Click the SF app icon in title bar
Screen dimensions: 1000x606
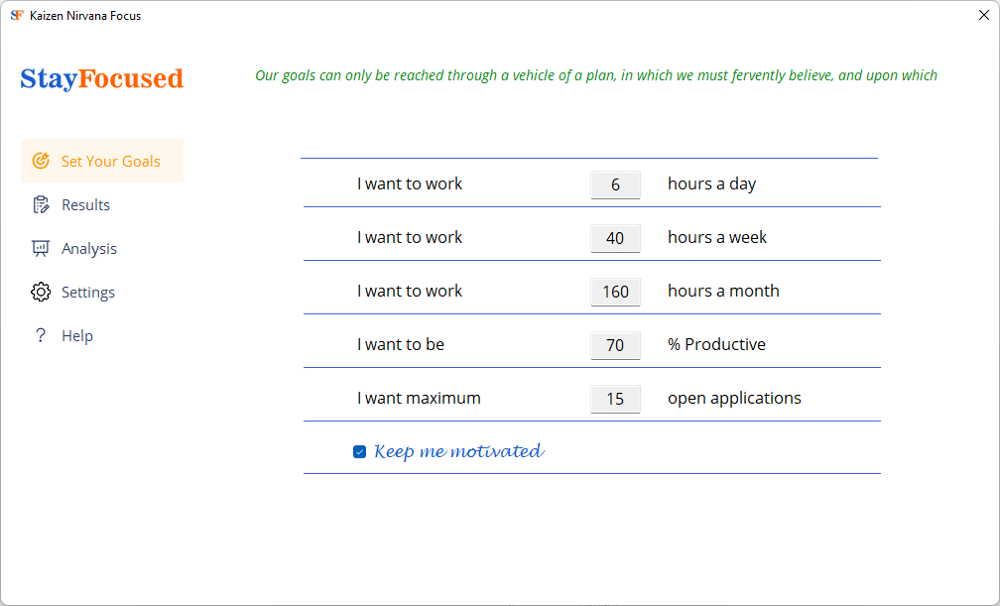16,16
